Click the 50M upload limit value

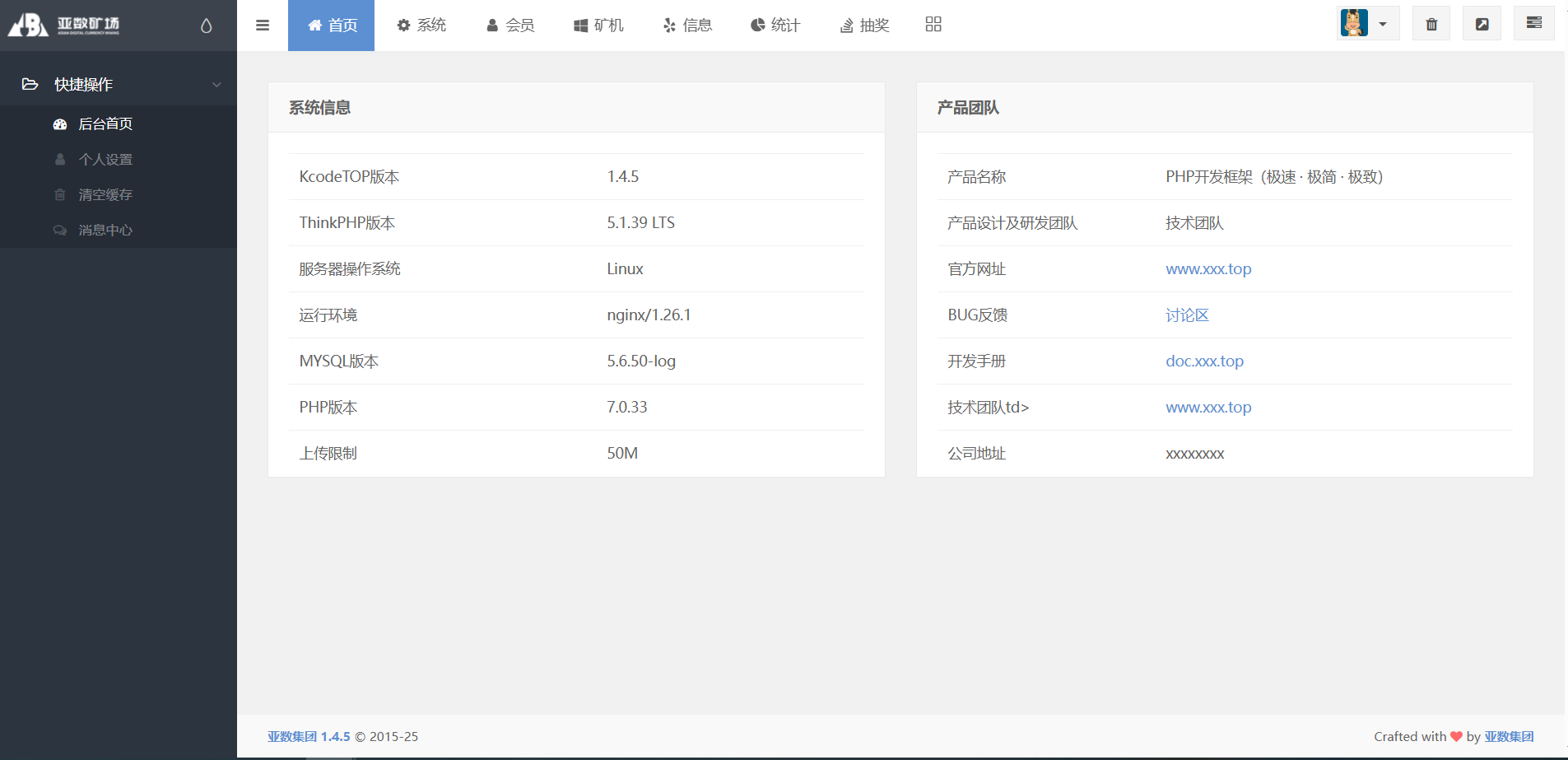pyautogui.click(x=622, y=454)
